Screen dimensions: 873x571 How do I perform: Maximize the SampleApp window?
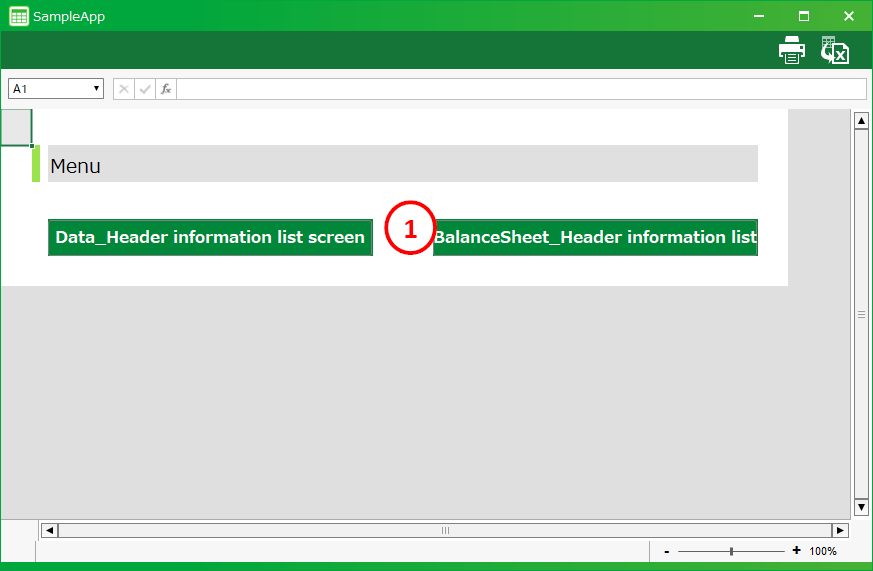click(x=804, y=16)
